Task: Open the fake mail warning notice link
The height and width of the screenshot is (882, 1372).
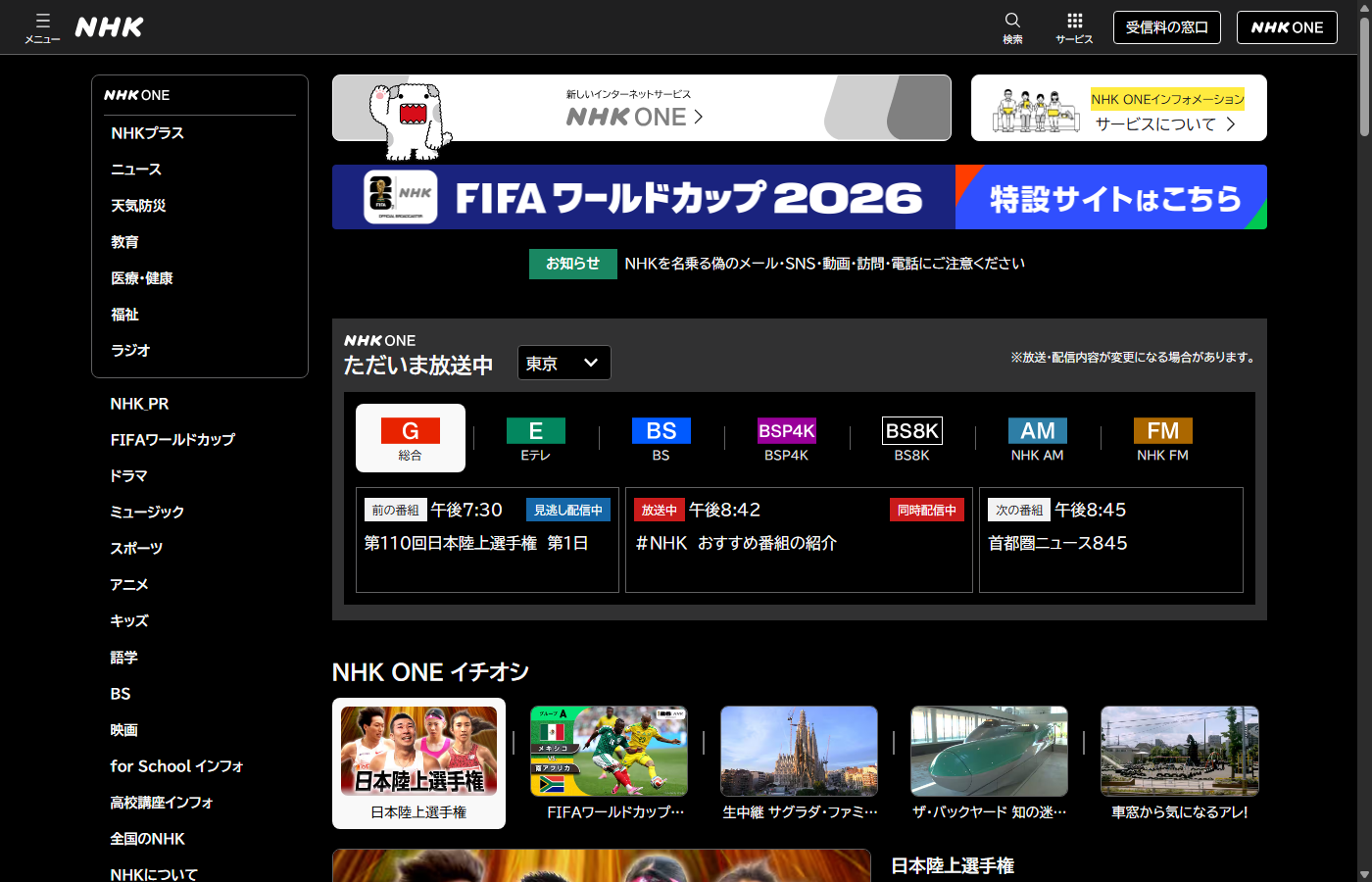Action: tap(824, 264)
